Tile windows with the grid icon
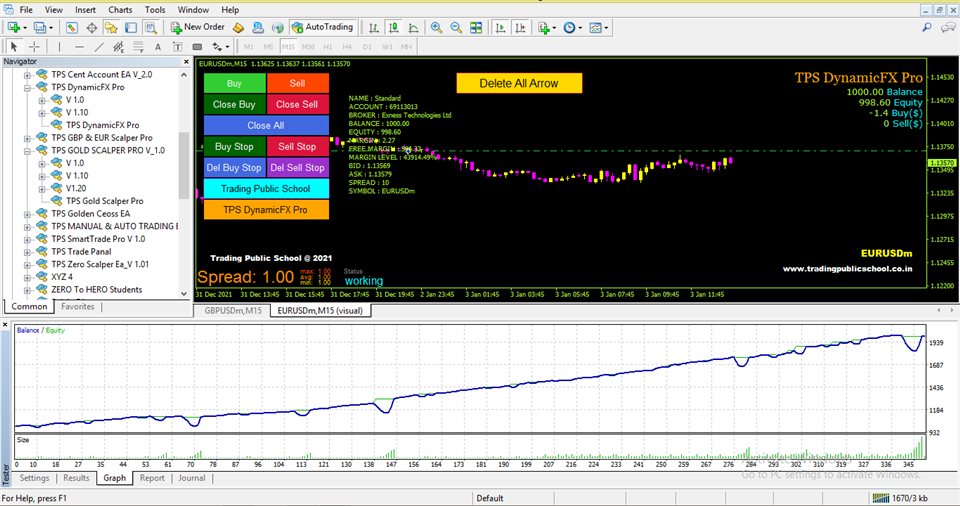 point(476,28)
